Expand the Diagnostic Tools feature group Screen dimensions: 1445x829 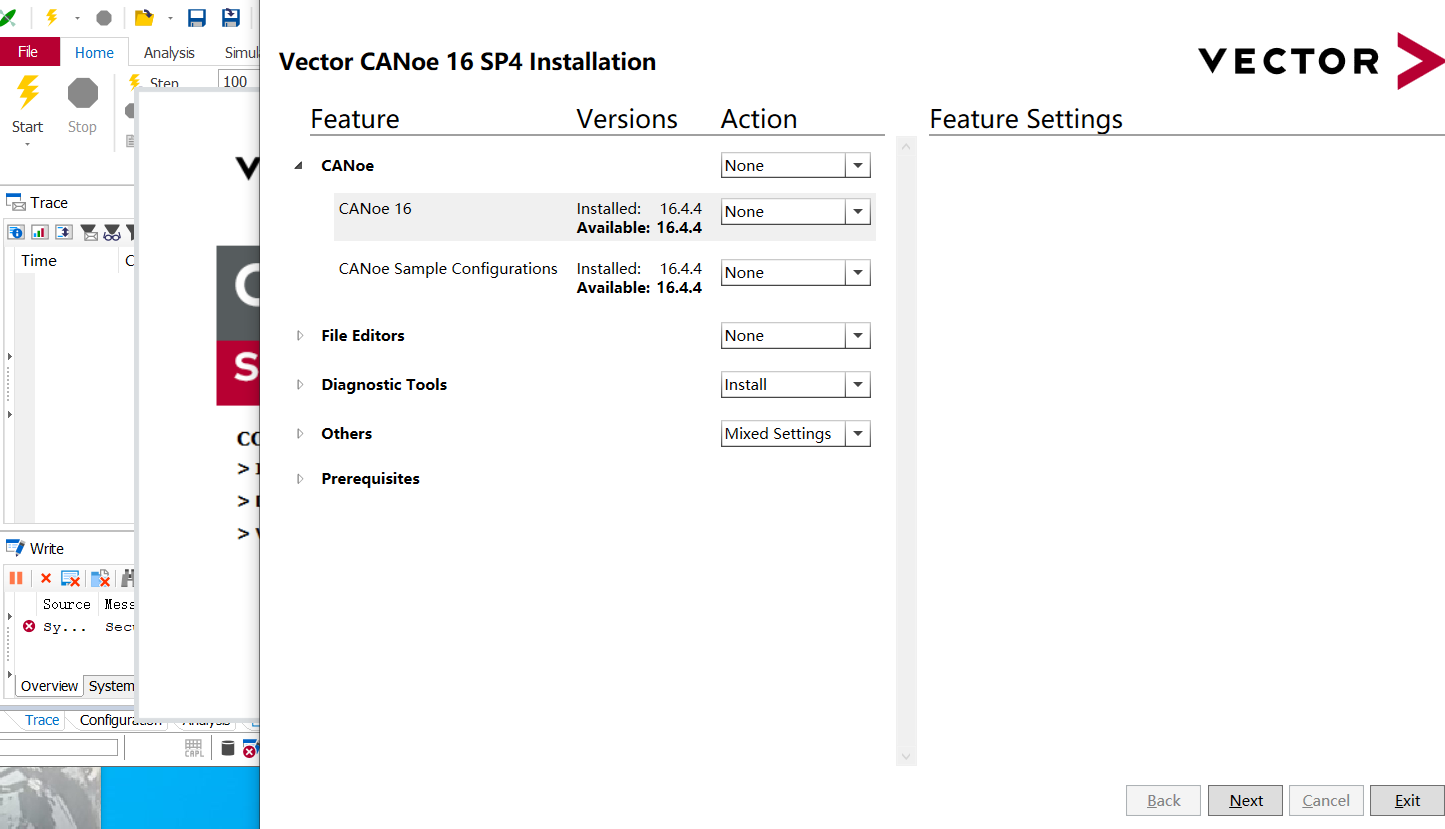click(x=299, y=385)
